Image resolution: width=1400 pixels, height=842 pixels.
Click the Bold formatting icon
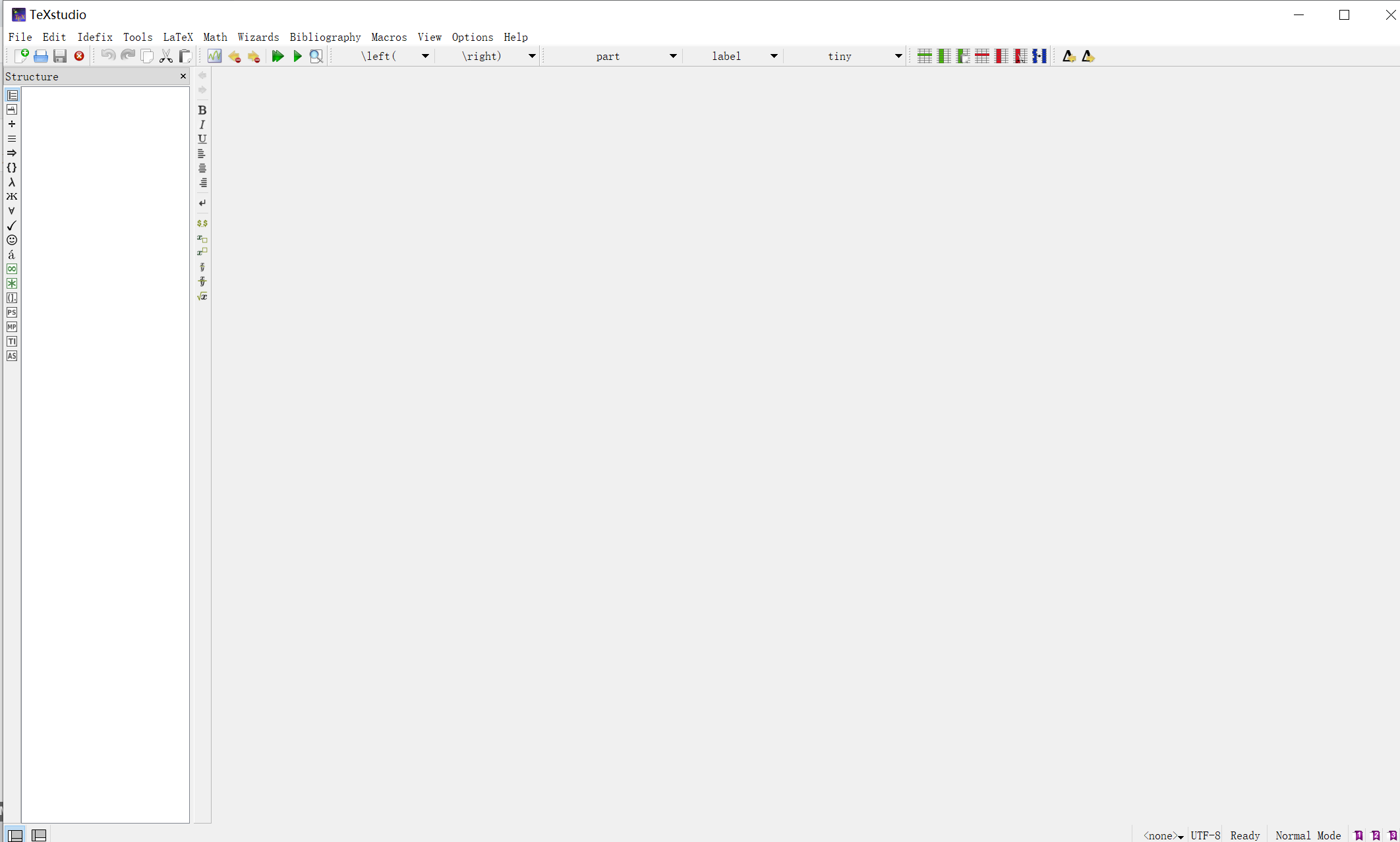click(202, 110)
